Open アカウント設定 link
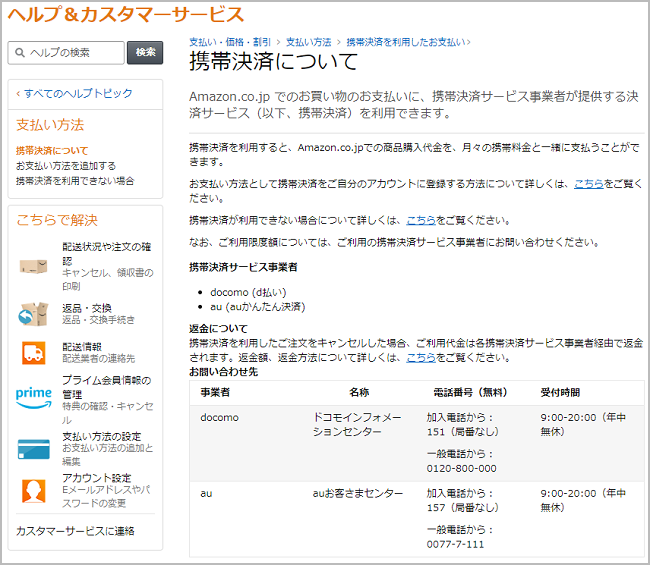Viewport: 650px width, 565px height. pyautogui.click(x=97, y=478)
